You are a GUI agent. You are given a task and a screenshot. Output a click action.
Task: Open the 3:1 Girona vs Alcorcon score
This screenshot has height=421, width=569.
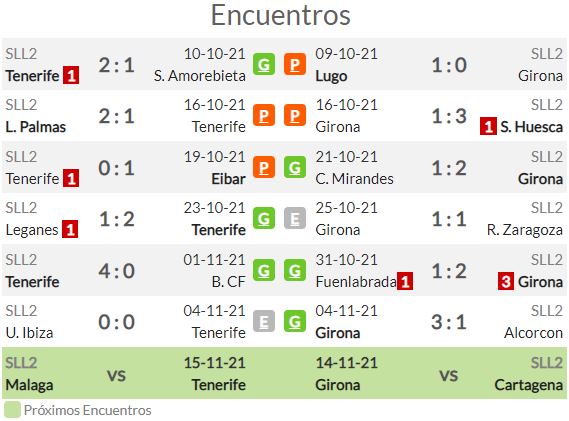tap(449, 322)
